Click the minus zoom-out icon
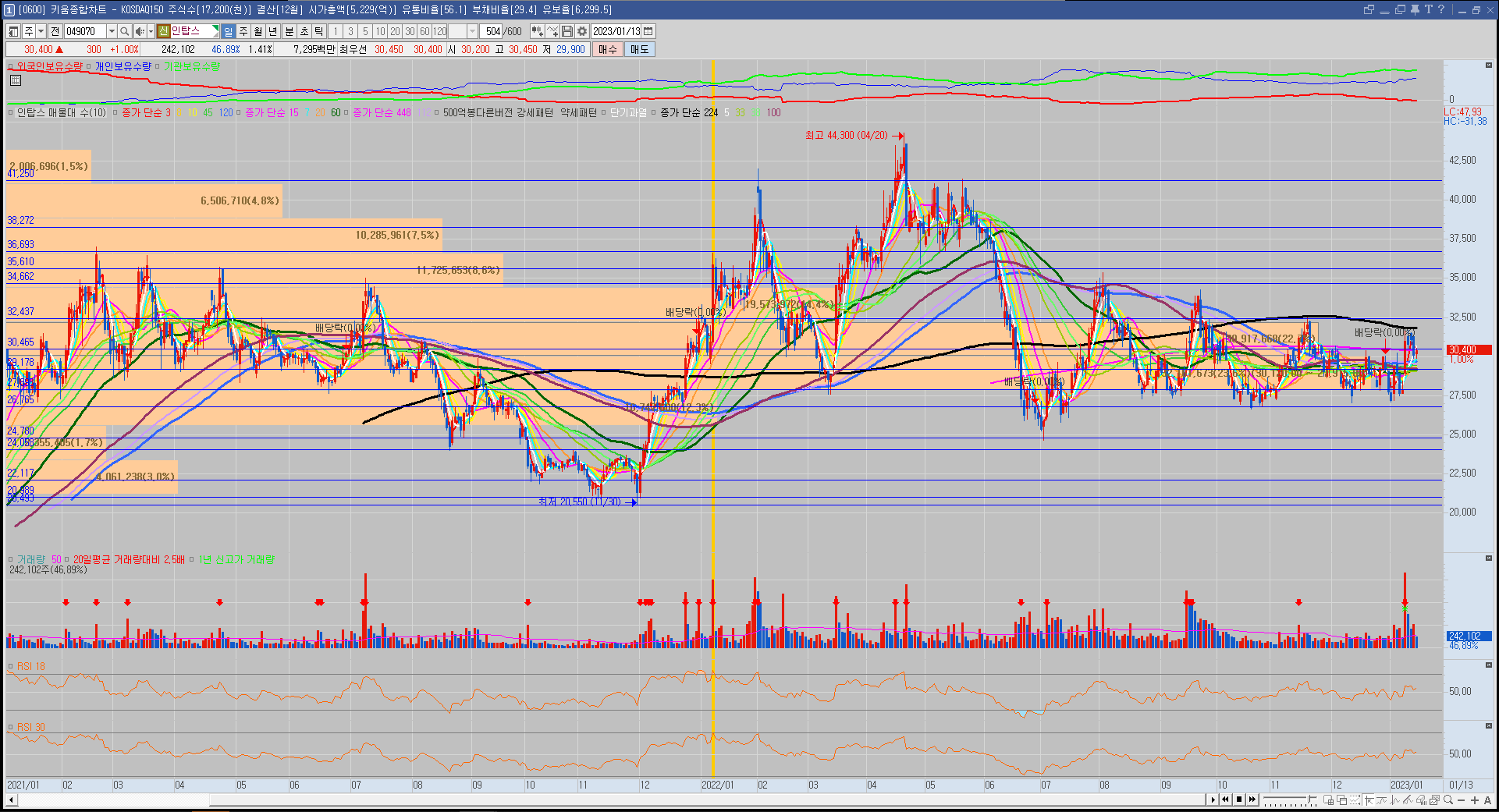Image resolution: width=1499 pixels, height=812 pixels. 1462,800
